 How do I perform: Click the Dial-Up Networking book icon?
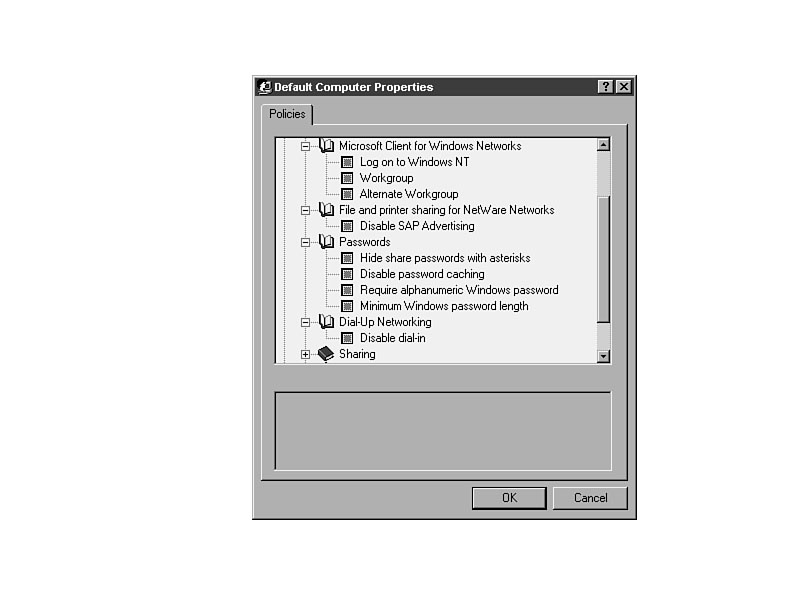pos(326,321)
